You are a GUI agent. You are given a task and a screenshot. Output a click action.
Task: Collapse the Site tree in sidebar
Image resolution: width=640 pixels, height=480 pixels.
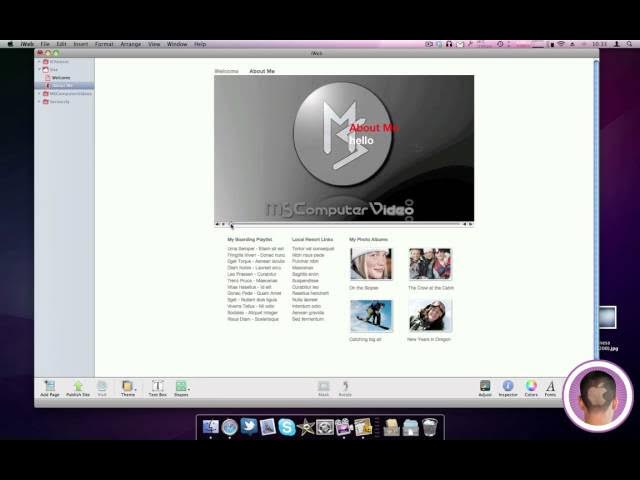pyautogui.click(x=40, y=69)
